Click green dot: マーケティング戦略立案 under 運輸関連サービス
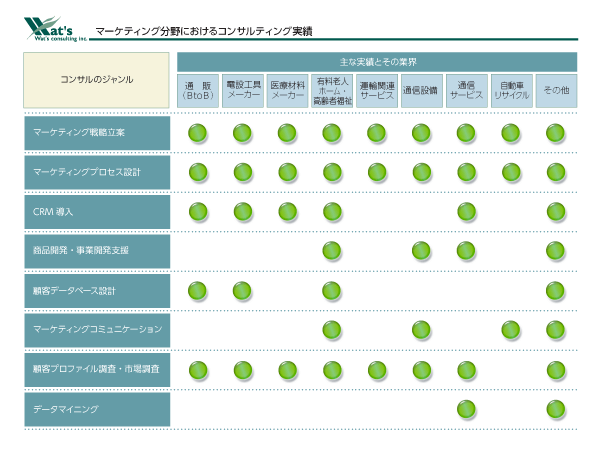600x450 pixels. tap(377, 133)
